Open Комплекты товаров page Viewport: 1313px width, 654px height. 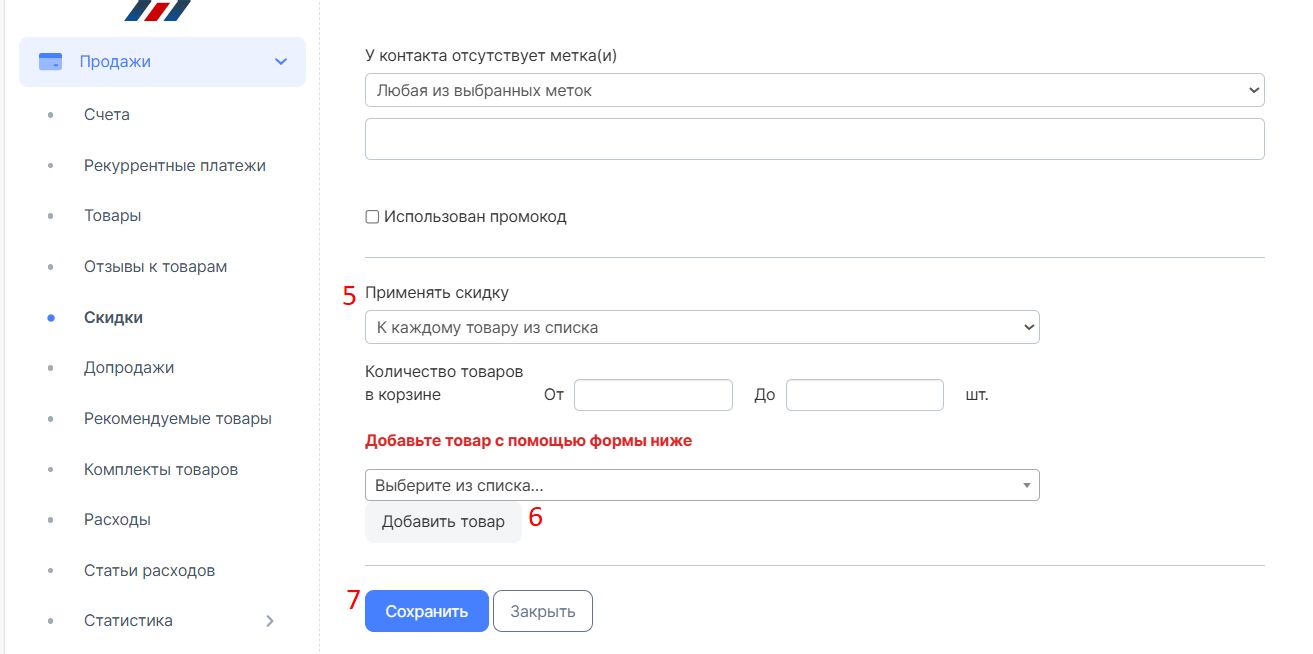click(x=161, y=470)
